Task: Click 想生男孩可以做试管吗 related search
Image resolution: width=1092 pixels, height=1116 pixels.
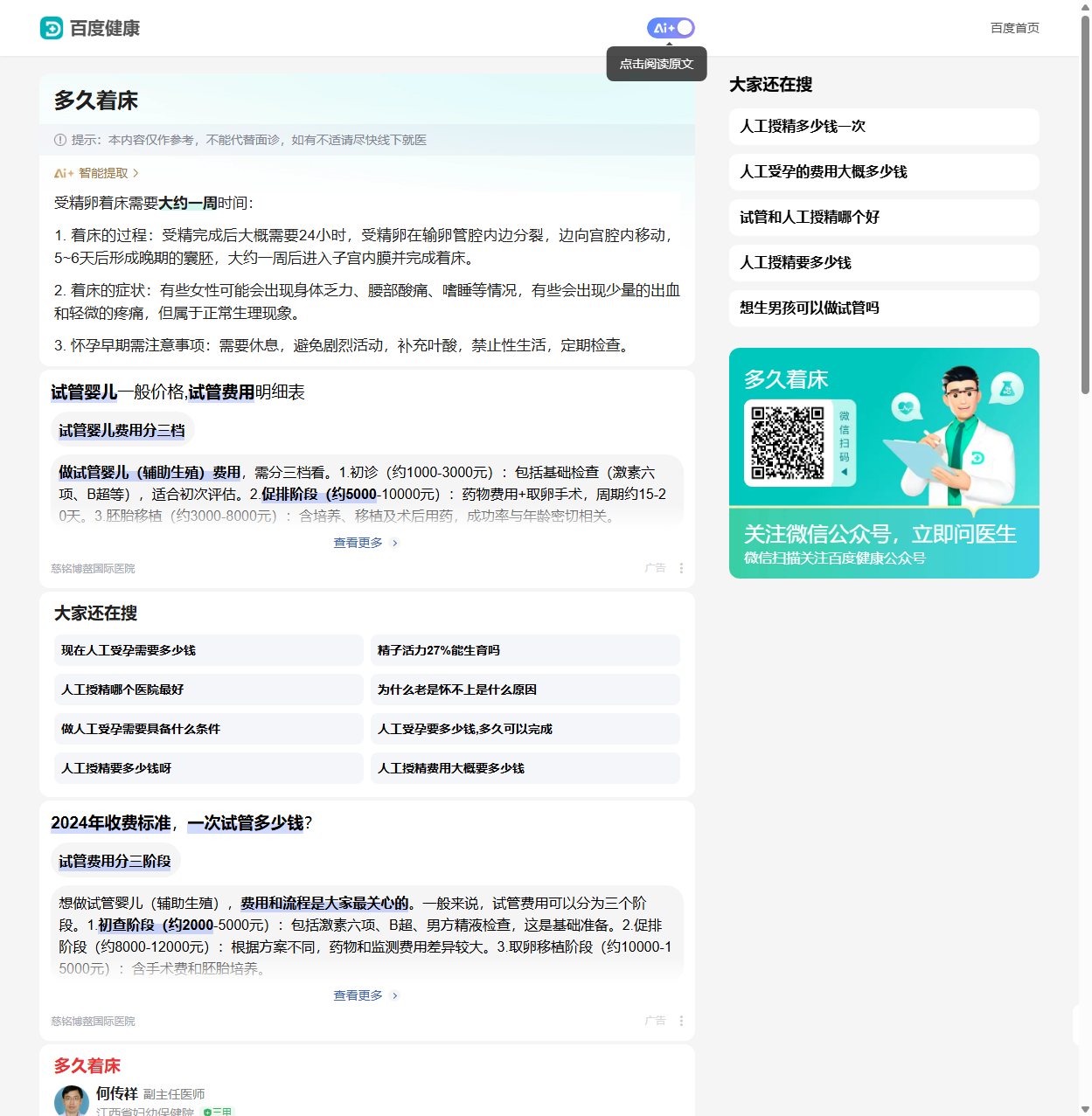Action: pos(883,308)
